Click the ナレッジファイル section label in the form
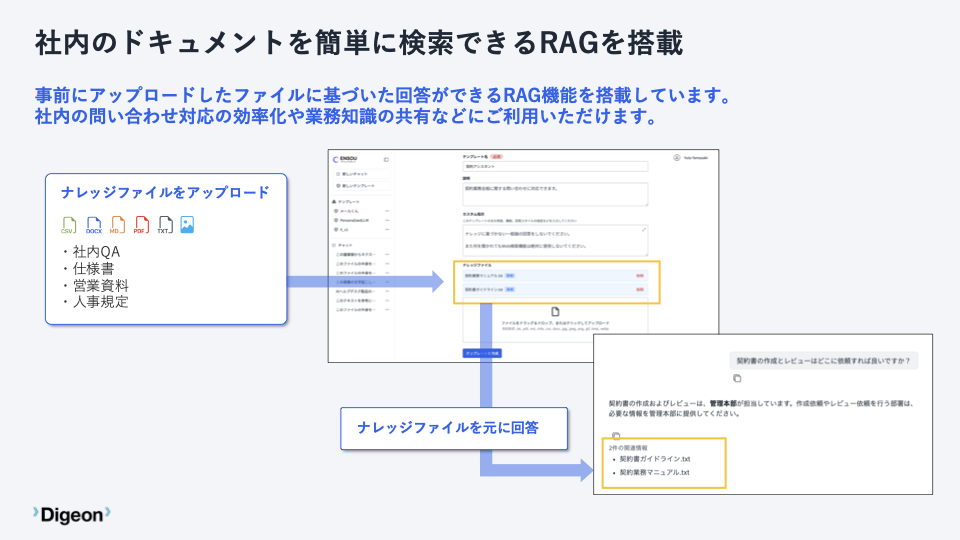This screenshot has height=540, width=960. [477, 265]
